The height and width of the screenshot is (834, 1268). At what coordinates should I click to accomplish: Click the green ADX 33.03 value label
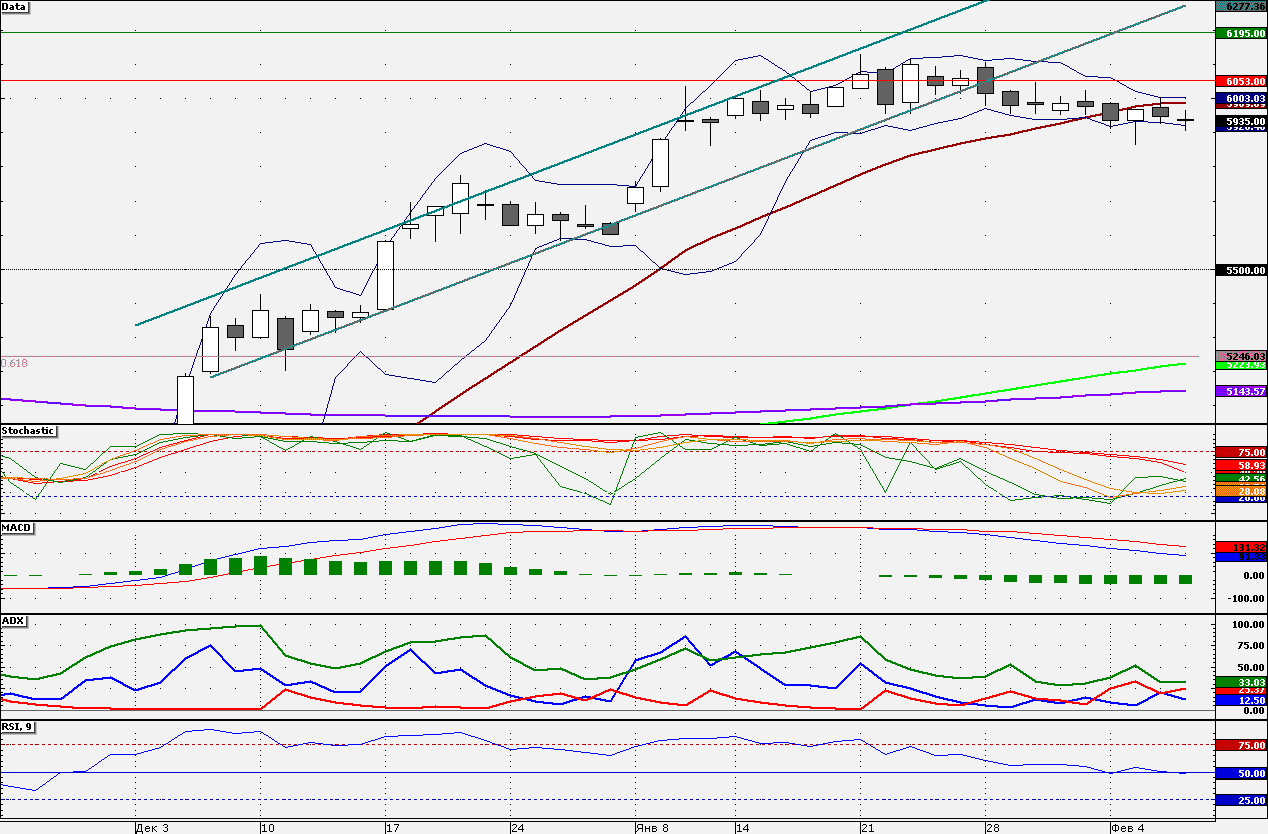pyautogui.click(x=1240, y=682)
